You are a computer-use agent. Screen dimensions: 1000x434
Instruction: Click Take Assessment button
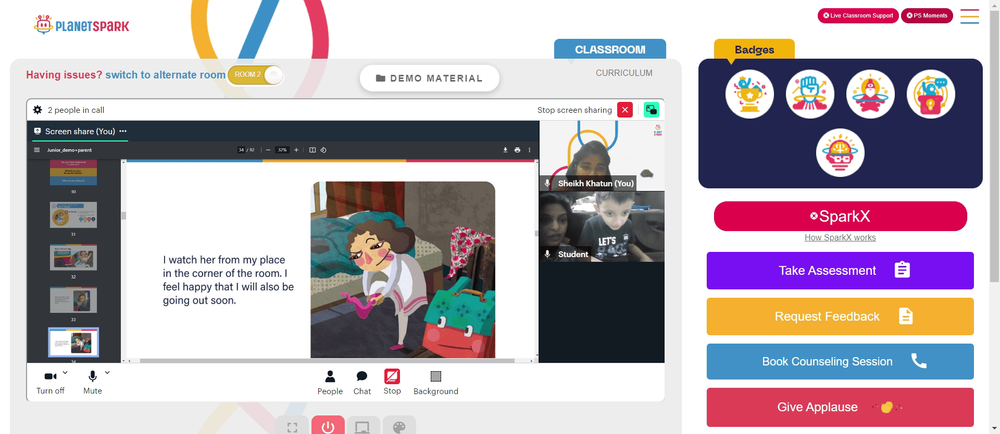[x=840, y=270]
